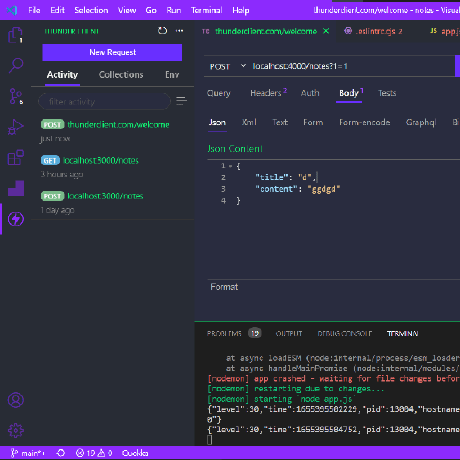Switch to the Body tab
Image resolution: width=460 pixels, height=460 pixels.
coord(350,93)
